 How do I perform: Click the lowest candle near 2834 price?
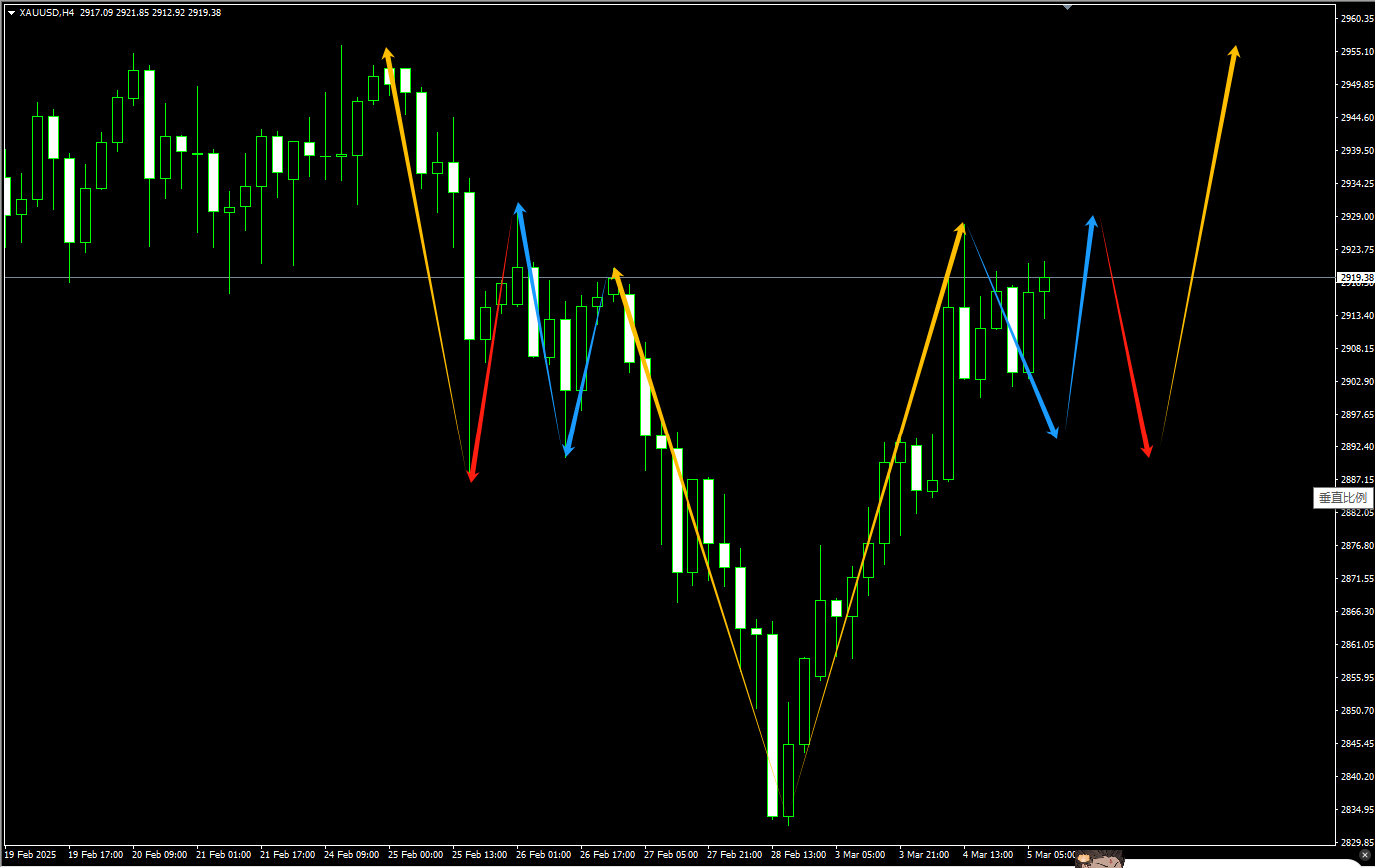772,726
